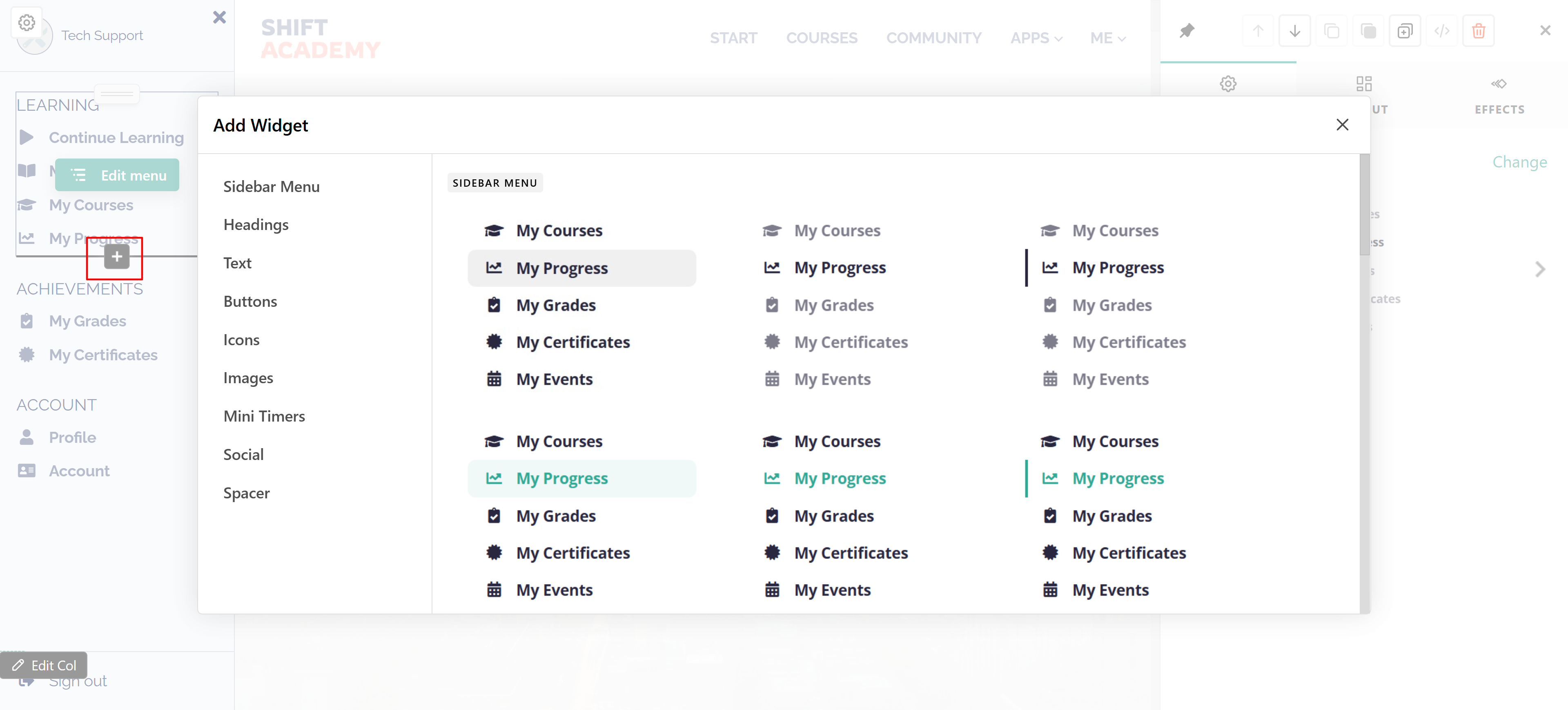
Task: Select the Text widget category
Action: click(237, 263)
